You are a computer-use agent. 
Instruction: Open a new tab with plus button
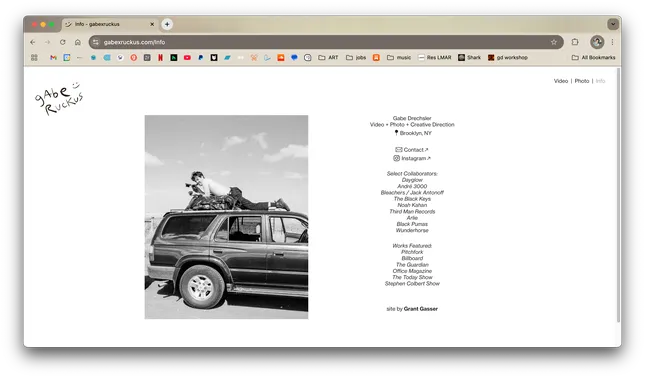167,24
